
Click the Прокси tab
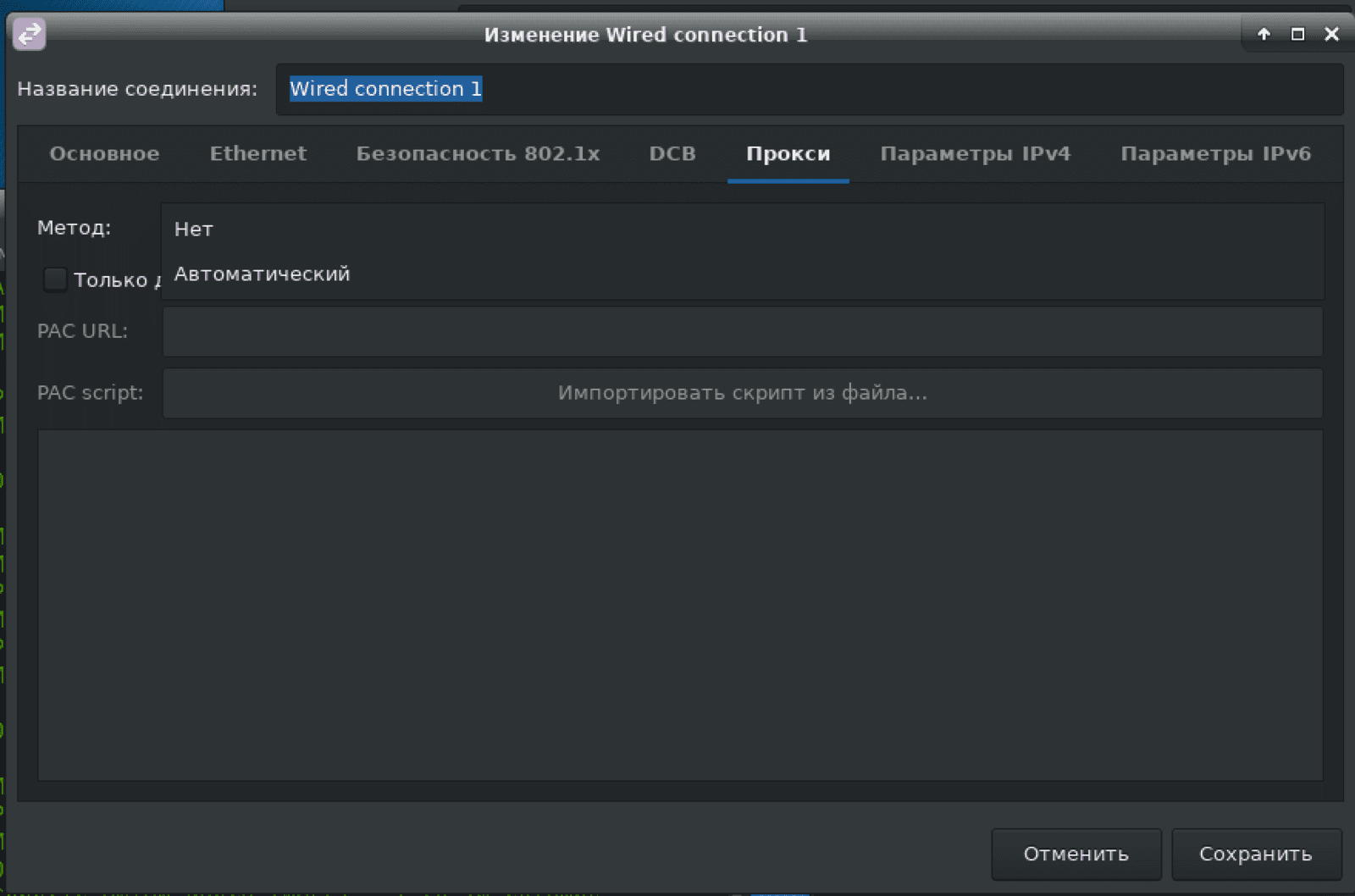point(788,154)
